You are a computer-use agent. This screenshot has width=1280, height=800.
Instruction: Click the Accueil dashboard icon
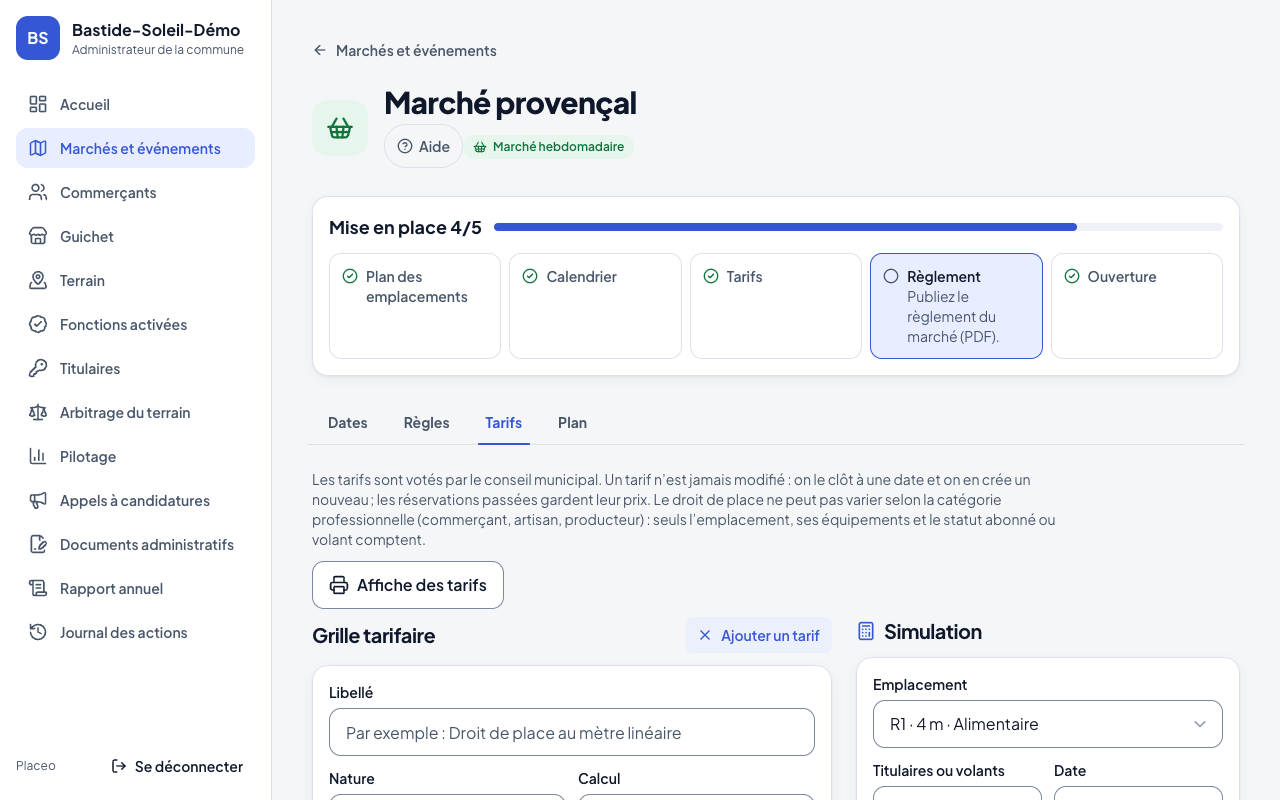coord(38,104)
